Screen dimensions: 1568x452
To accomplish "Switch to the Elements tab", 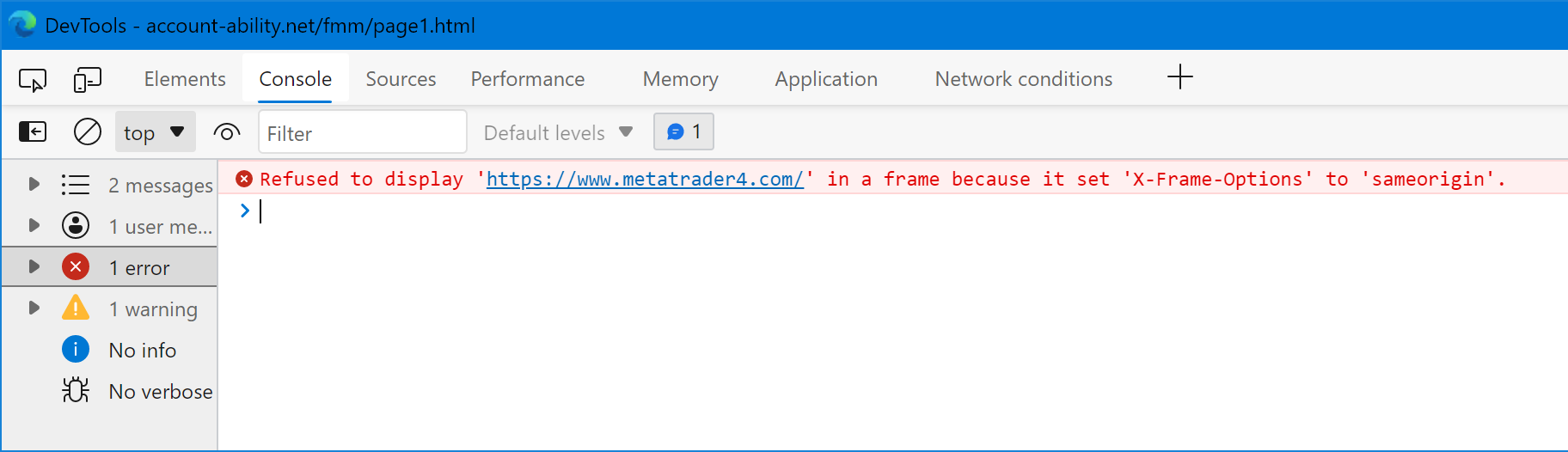I will point(185,79).
